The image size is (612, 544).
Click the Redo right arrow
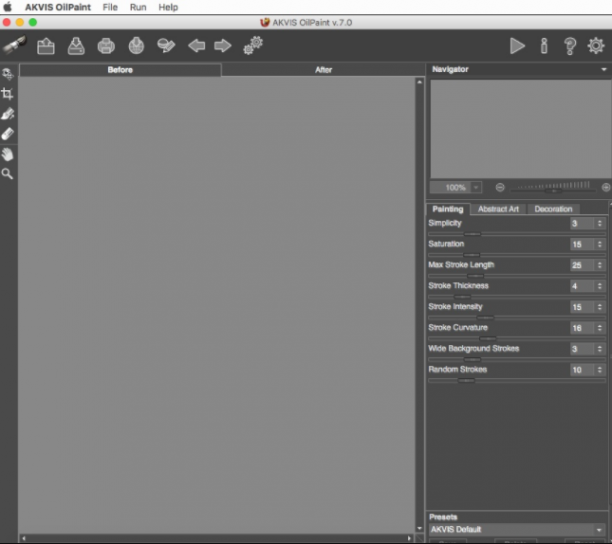(x=223, y=46)
